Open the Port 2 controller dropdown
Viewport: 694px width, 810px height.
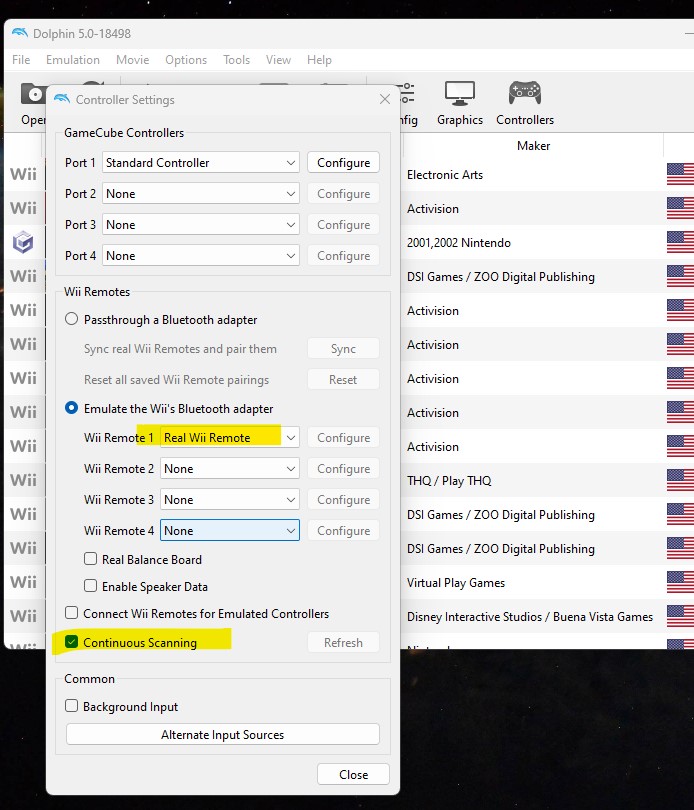[201, 194]
